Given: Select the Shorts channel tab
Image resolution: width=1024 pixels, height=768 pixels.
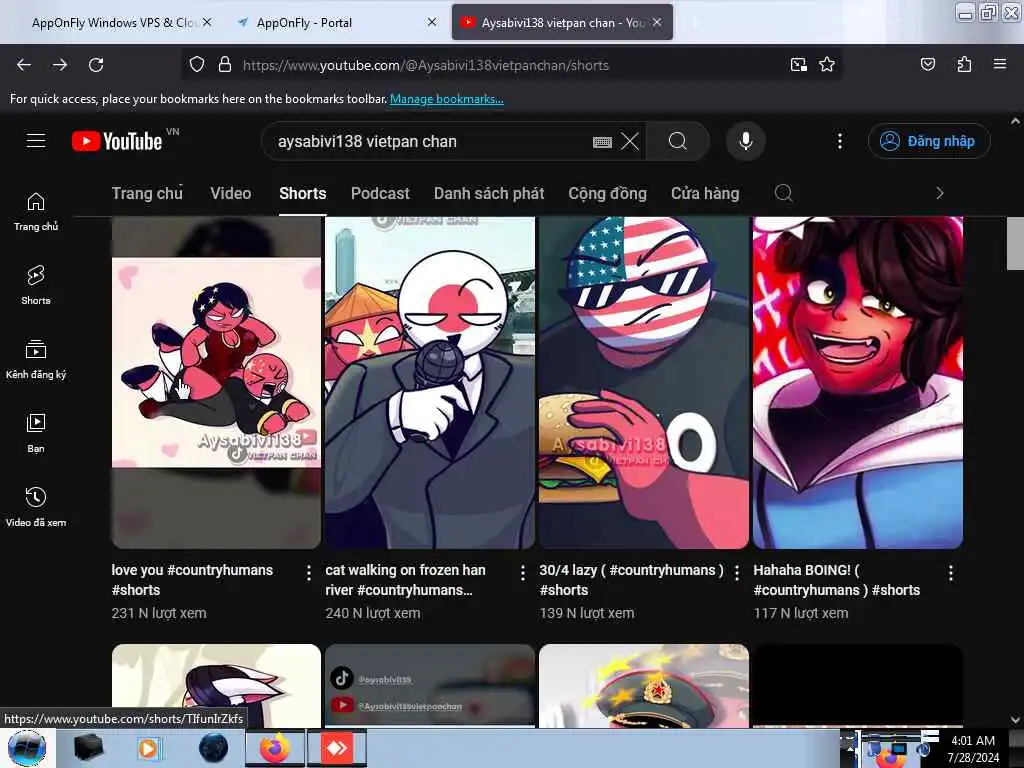Looking at the screenshot, I should pyautogui.click(x=302, y=193).
